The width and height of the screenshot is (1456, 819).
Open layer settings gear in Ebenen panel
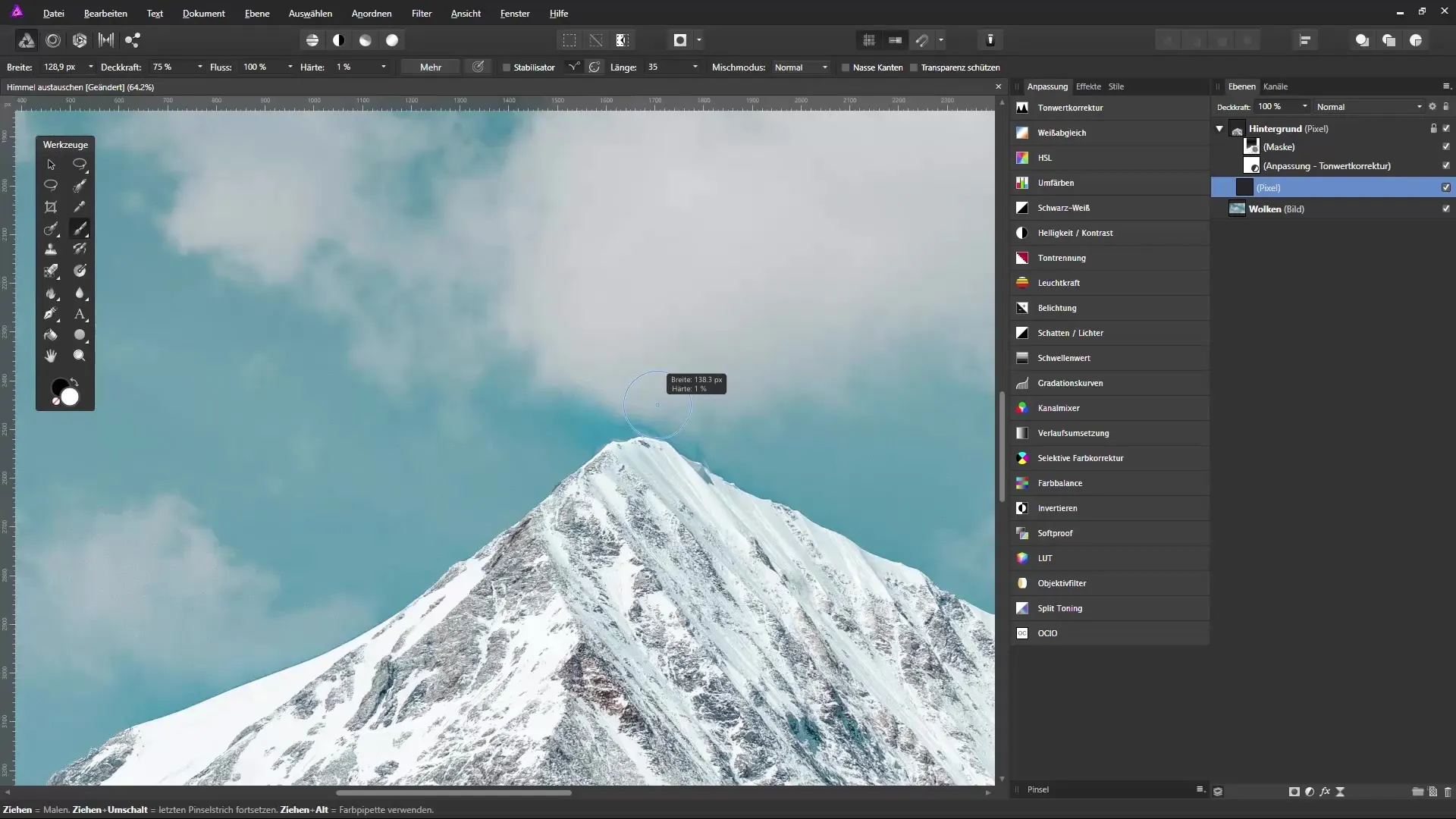1432,107
